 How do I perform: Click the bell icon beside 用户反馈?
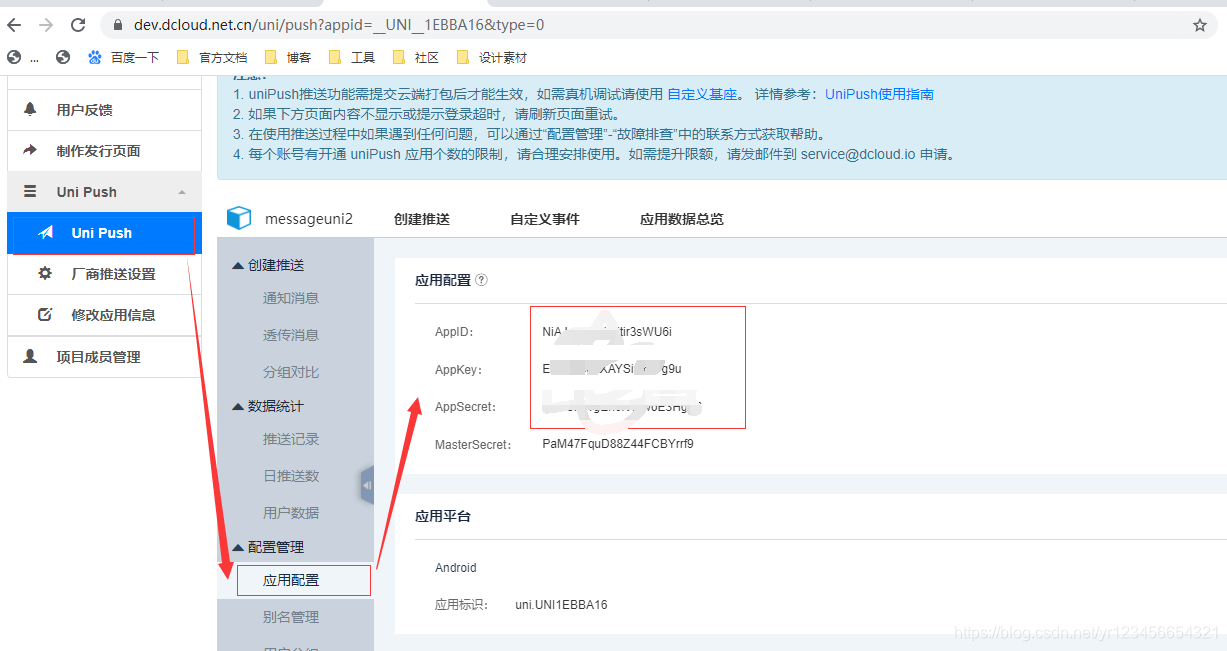click(30, 109)
